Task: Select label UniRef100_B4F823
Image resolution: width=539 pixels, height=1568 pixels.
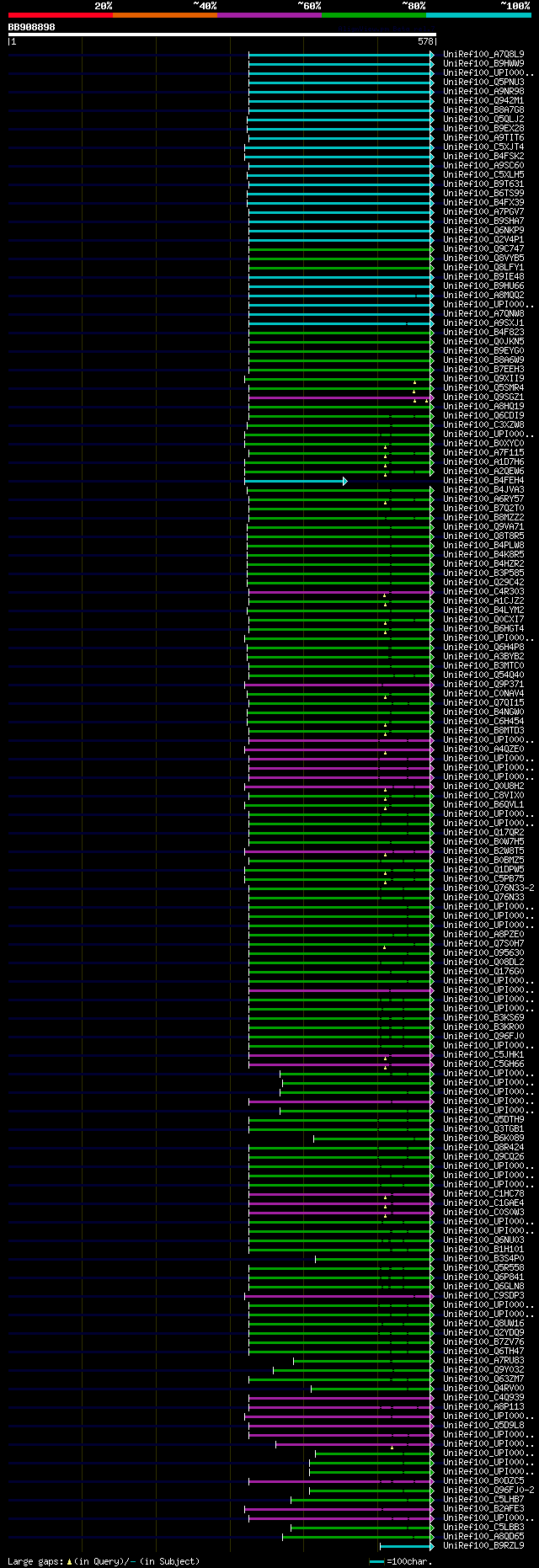Action: click(483, 332)
